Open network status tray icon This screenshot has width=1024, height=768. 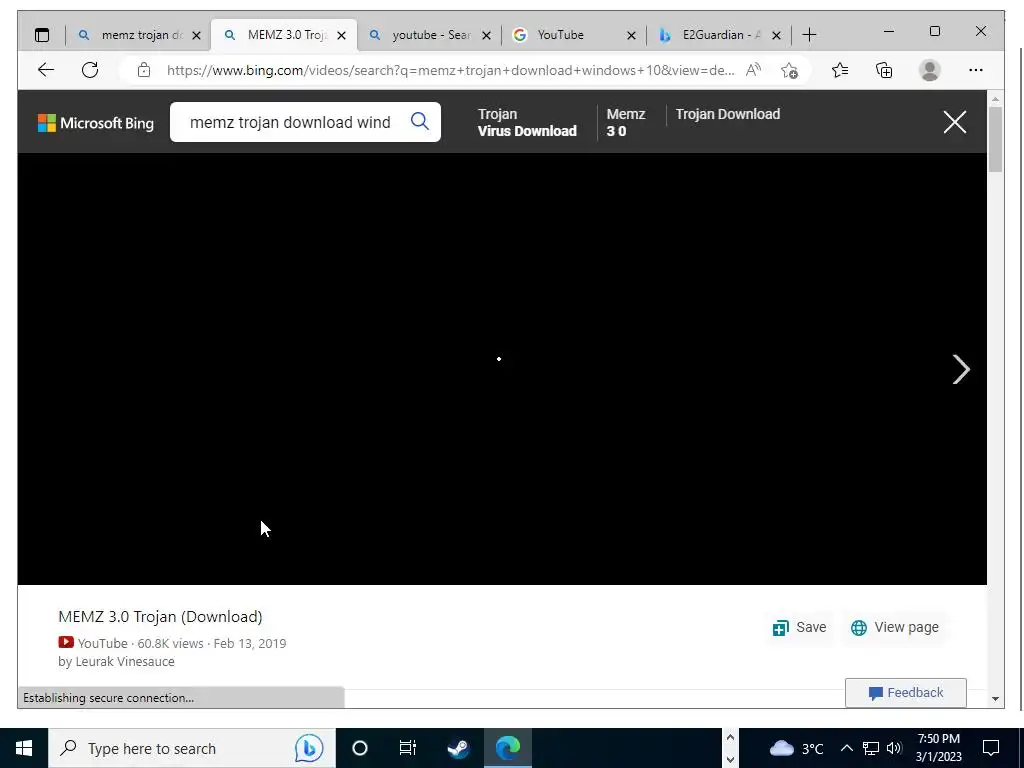click(x=871, y=748)
